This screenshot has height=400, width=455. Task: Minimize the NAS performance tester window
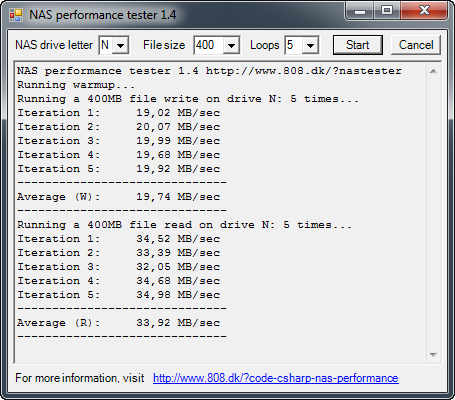click(x=360, y=11)
